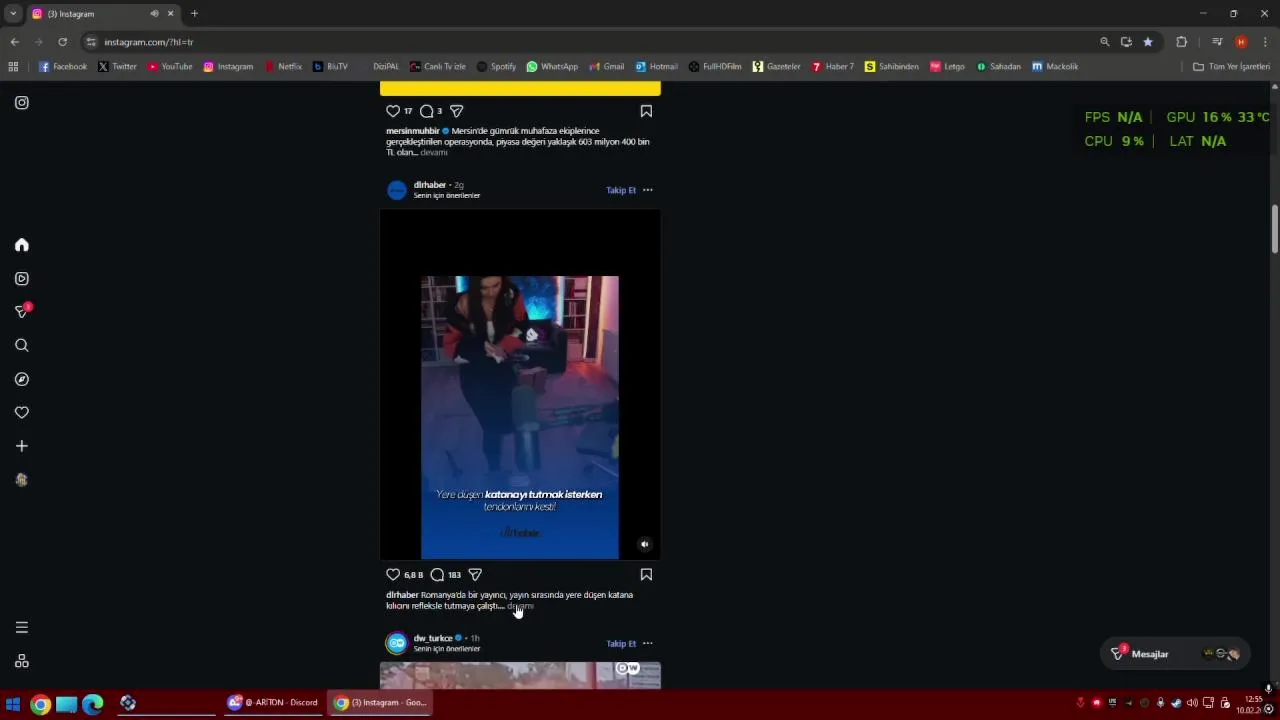Click the page vertical scrollbar thumb
This screenshot has width=1280, height=720.
click(x=1275, y=230)
